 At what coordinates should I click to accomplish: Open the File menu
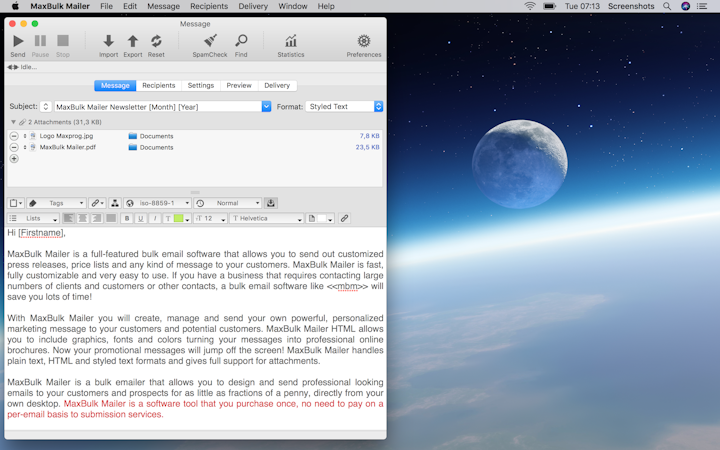click(107, 6)
